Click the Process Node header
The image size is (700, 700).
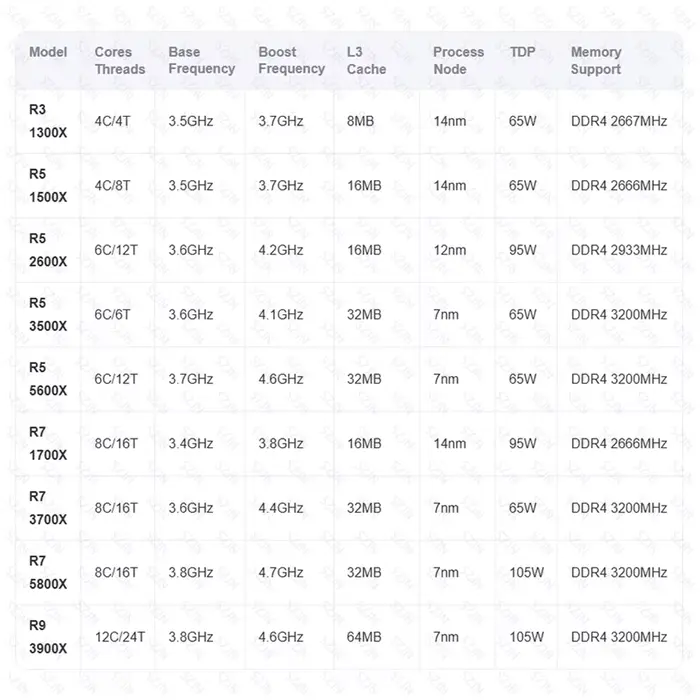tap(458, 60)
